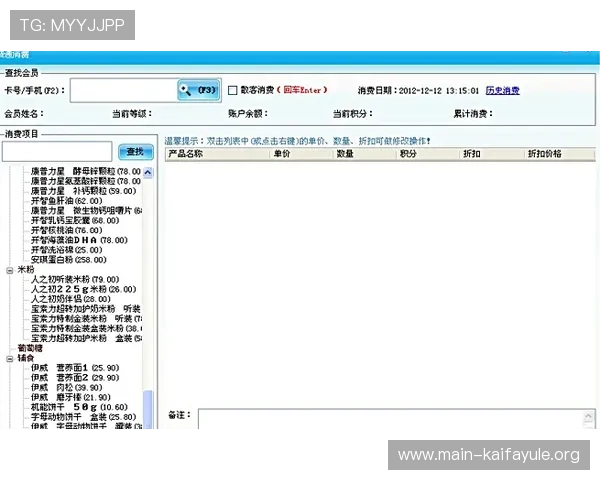Select 宝素力特制金装米粉 听装
Image resolution: width=600 pixels, height=480 pixels.
[86, 318]
